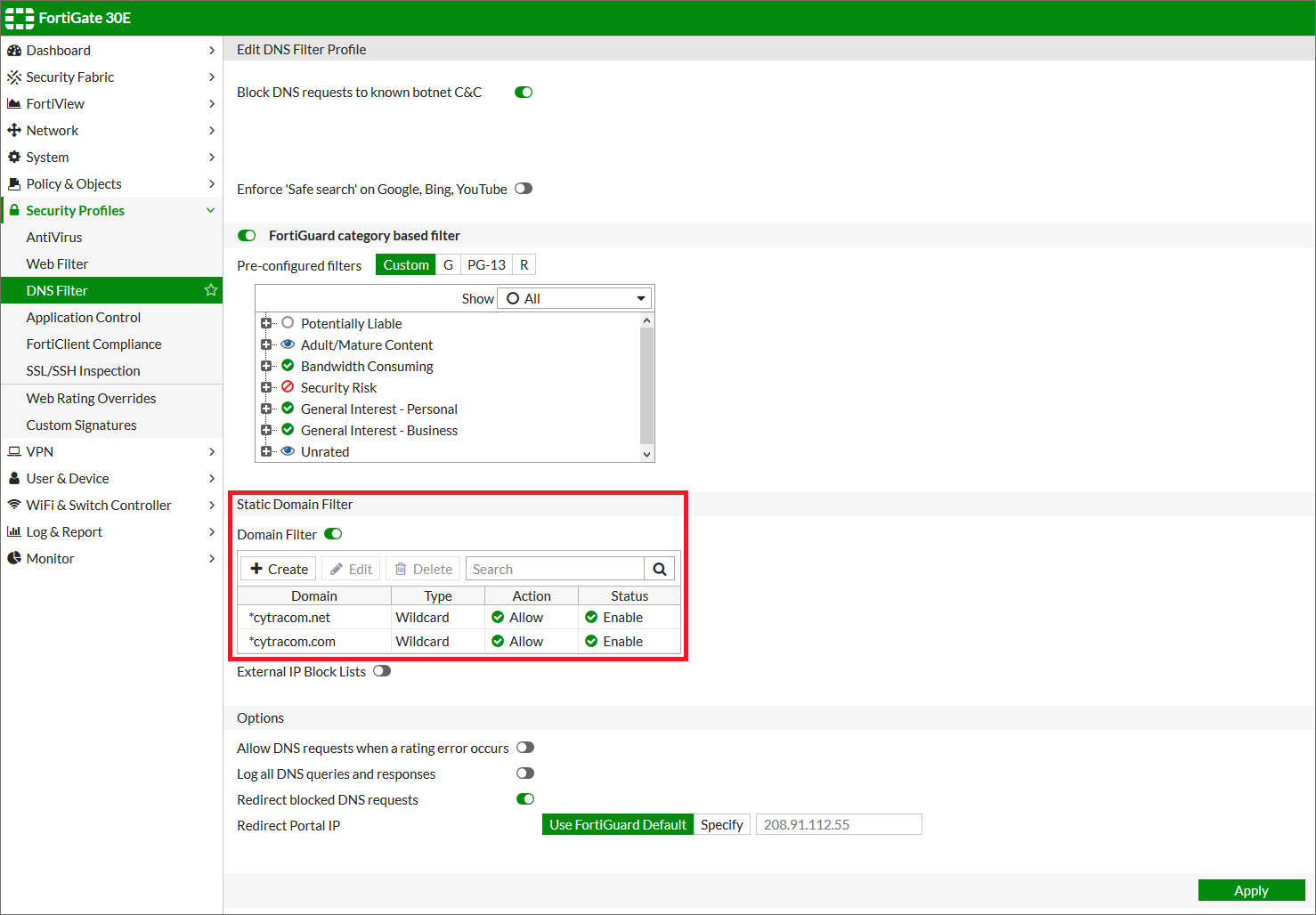Turn on External IP Block Lists
The height and width of the screenshot is (915, 1316).
(x=382, y=671)
